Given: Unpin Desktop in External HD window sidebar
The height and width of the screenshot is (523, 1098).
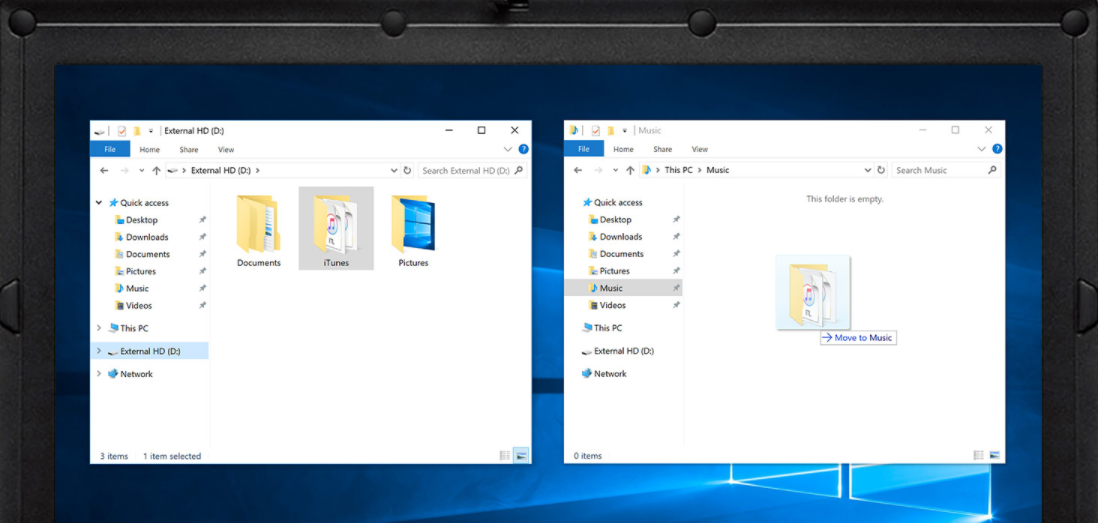Looking at the screenshot, I should [x=202, y=220].
